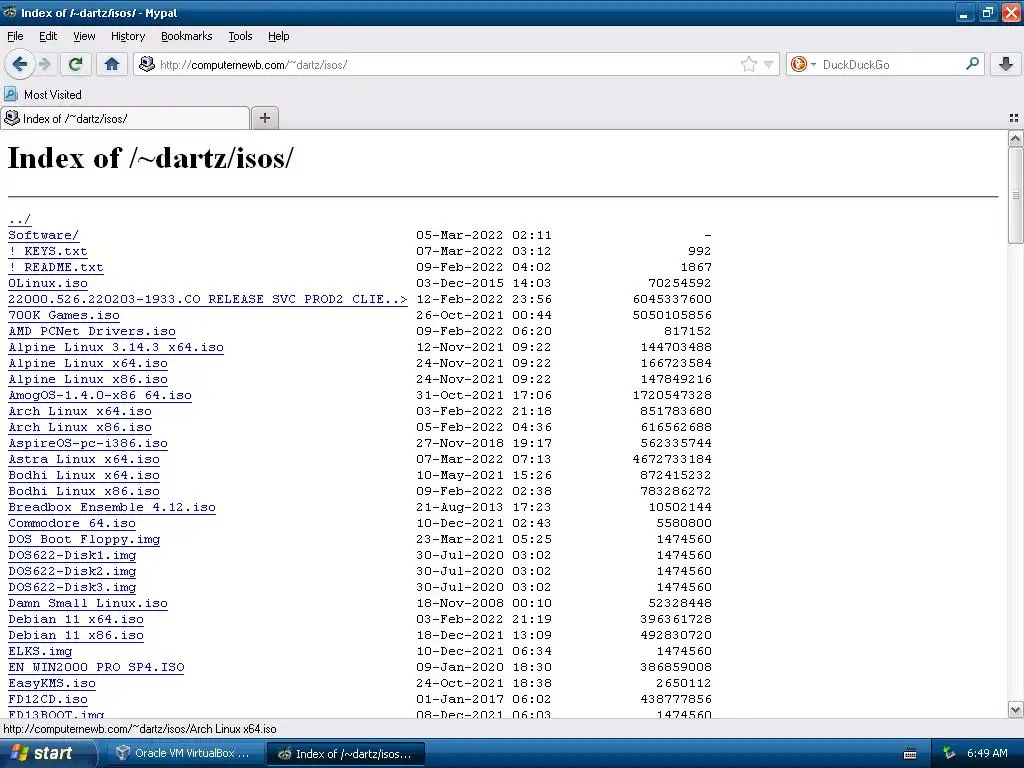Download Arch Linux x64.iso
Viewport: 1024px width, 768px height.
[x=80, y=411]
